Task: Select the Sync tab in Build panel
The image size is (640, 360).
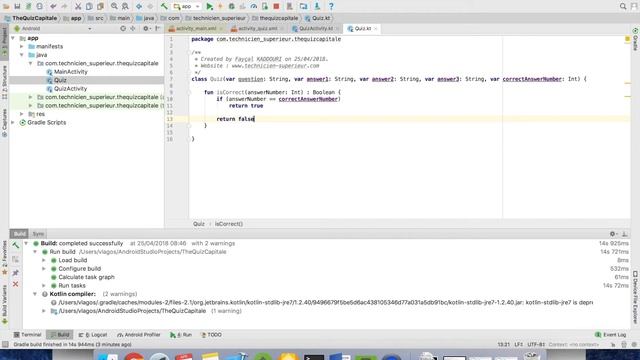Action: pyautogui.click(x=38, y=234)
